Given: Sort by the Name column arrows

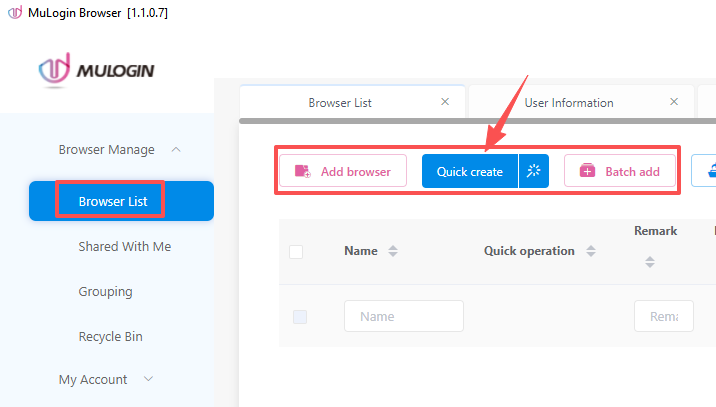Looking at the screenshot, I should 393,252.
